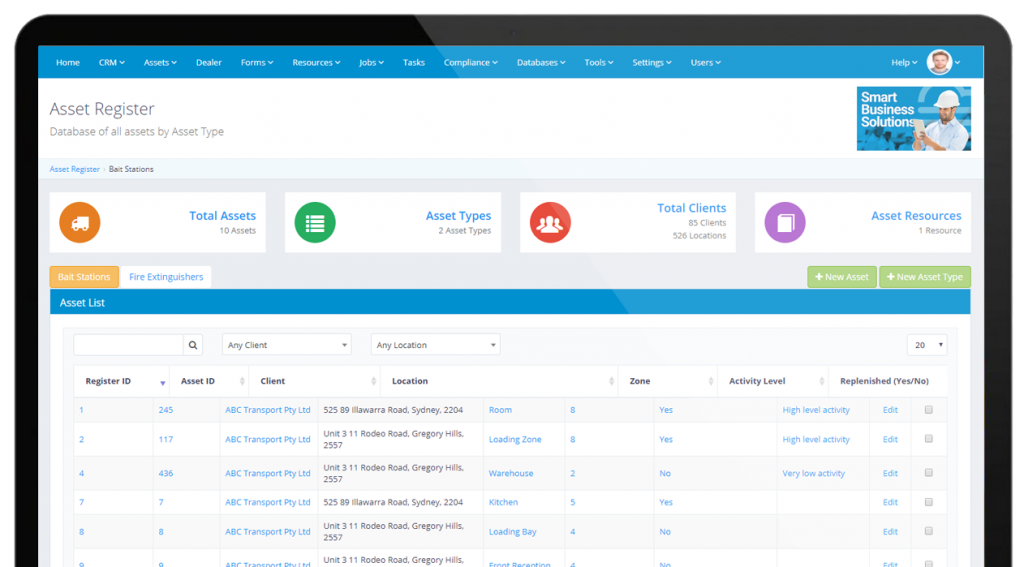Screen dimensions: 1024x567
Task: Open the Asset Types link
Action: pyautogui.click(x=458, y=216)
